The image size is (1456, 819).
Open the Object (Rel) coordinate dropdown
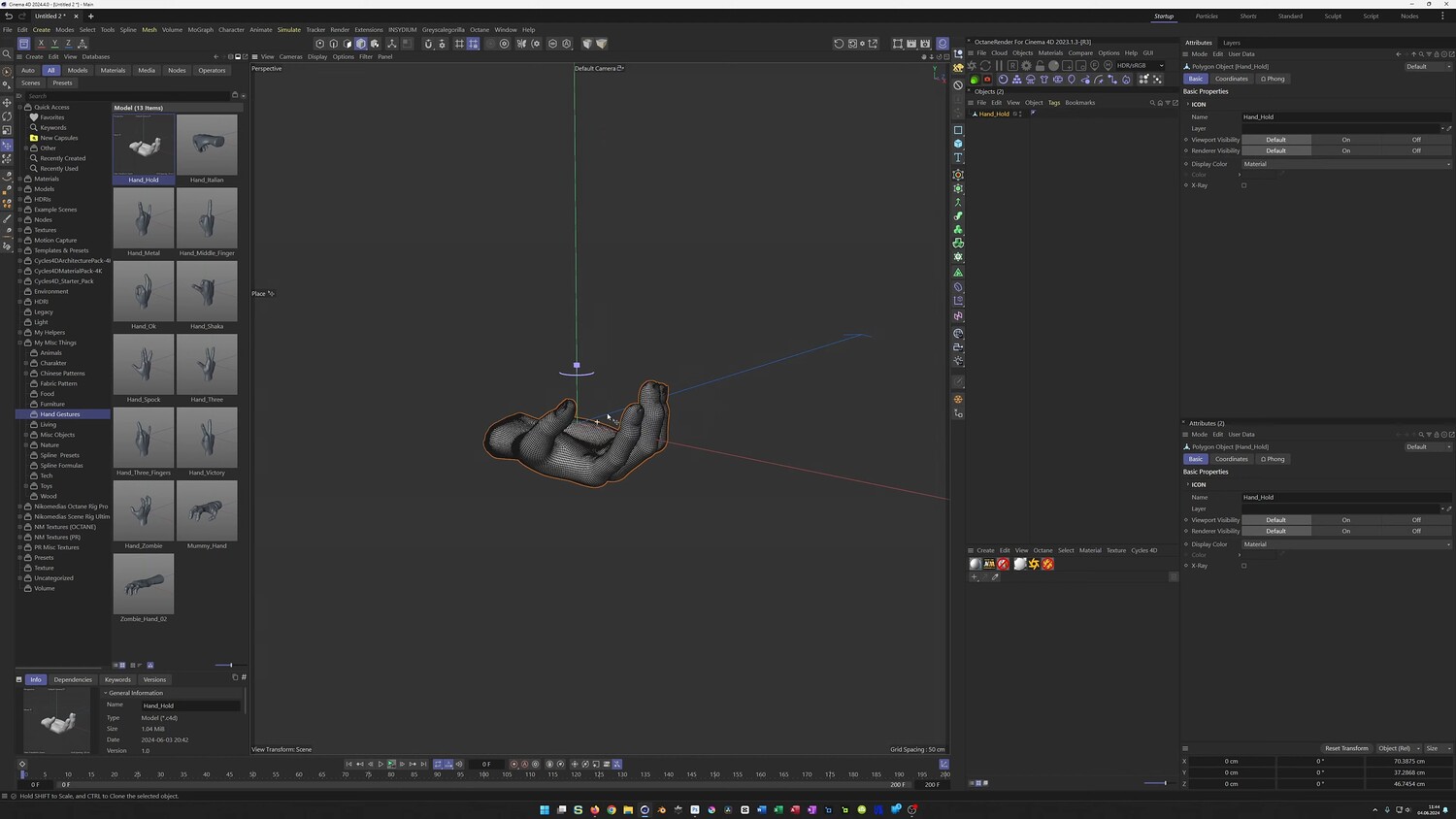click(x=1397, y=748)
